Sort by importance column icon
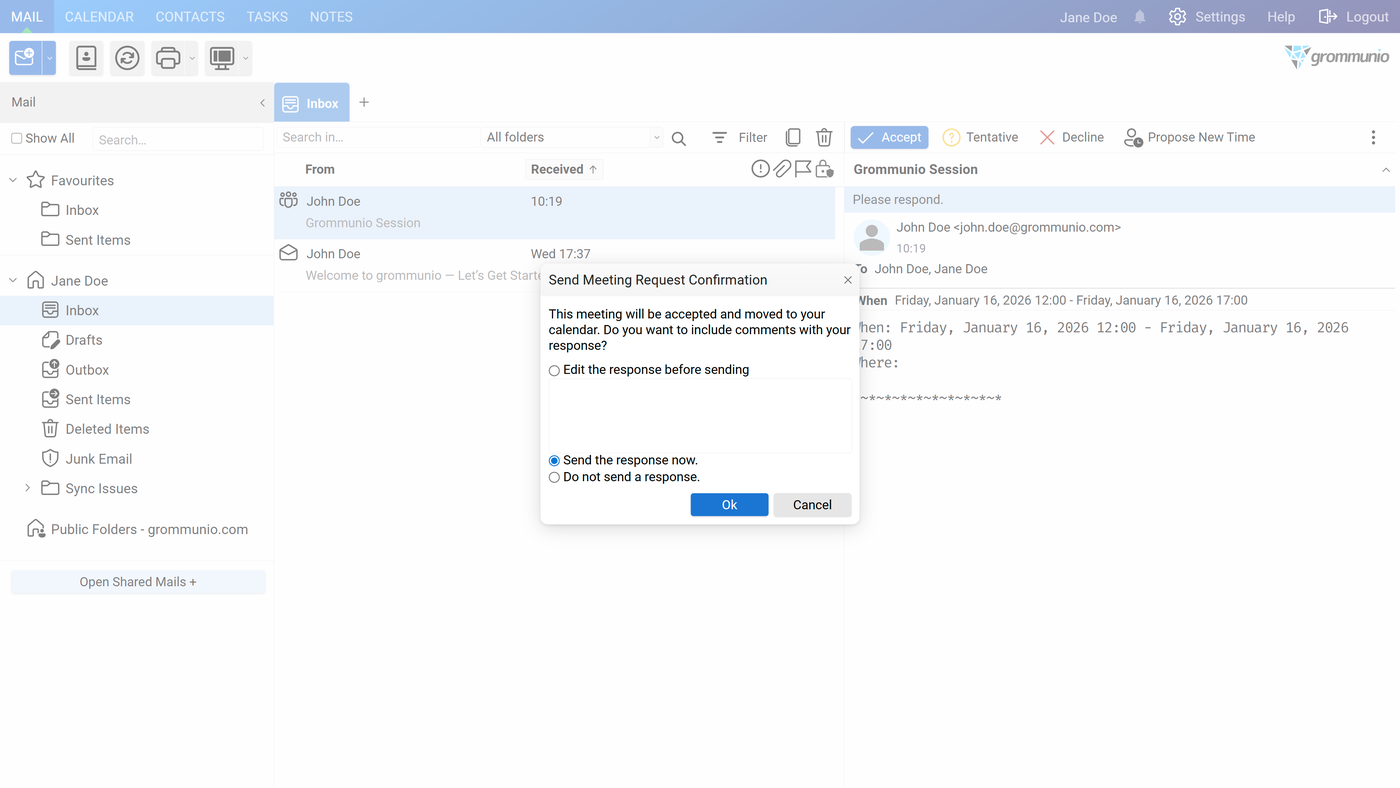The image size is (1400, 788). tap(760, 169)
